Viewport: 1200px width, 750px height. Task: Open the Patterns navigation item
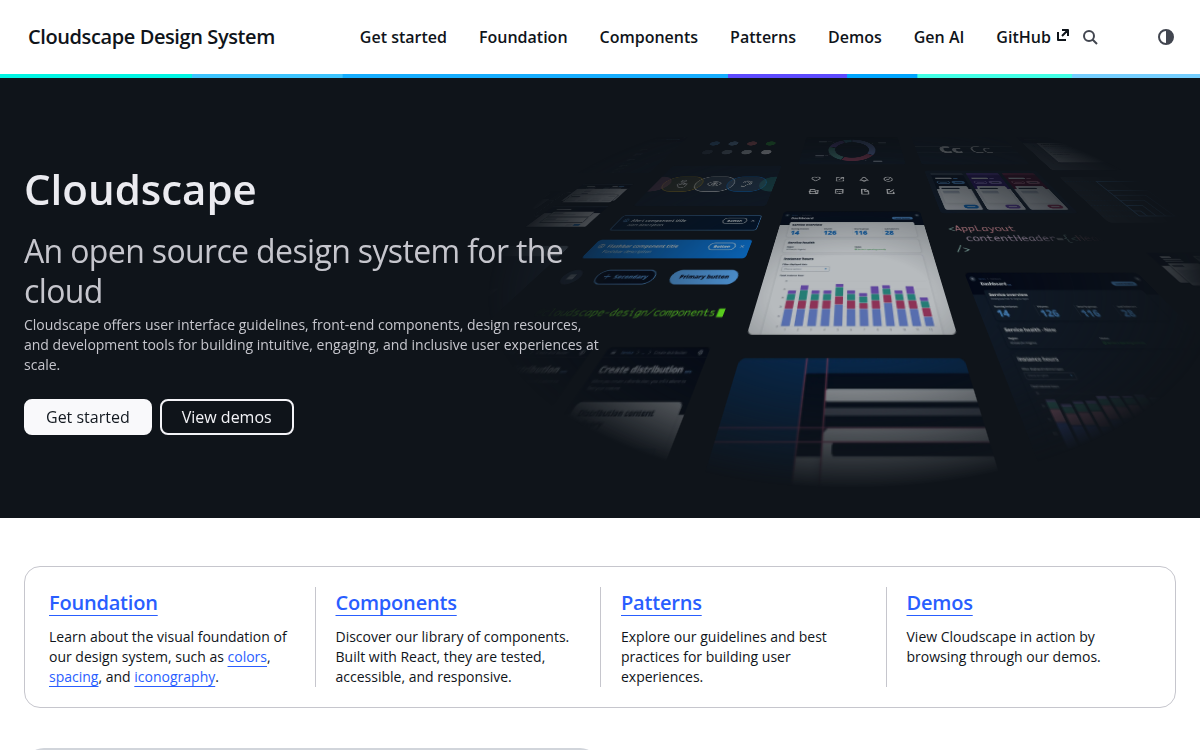(x=763, y=37)
